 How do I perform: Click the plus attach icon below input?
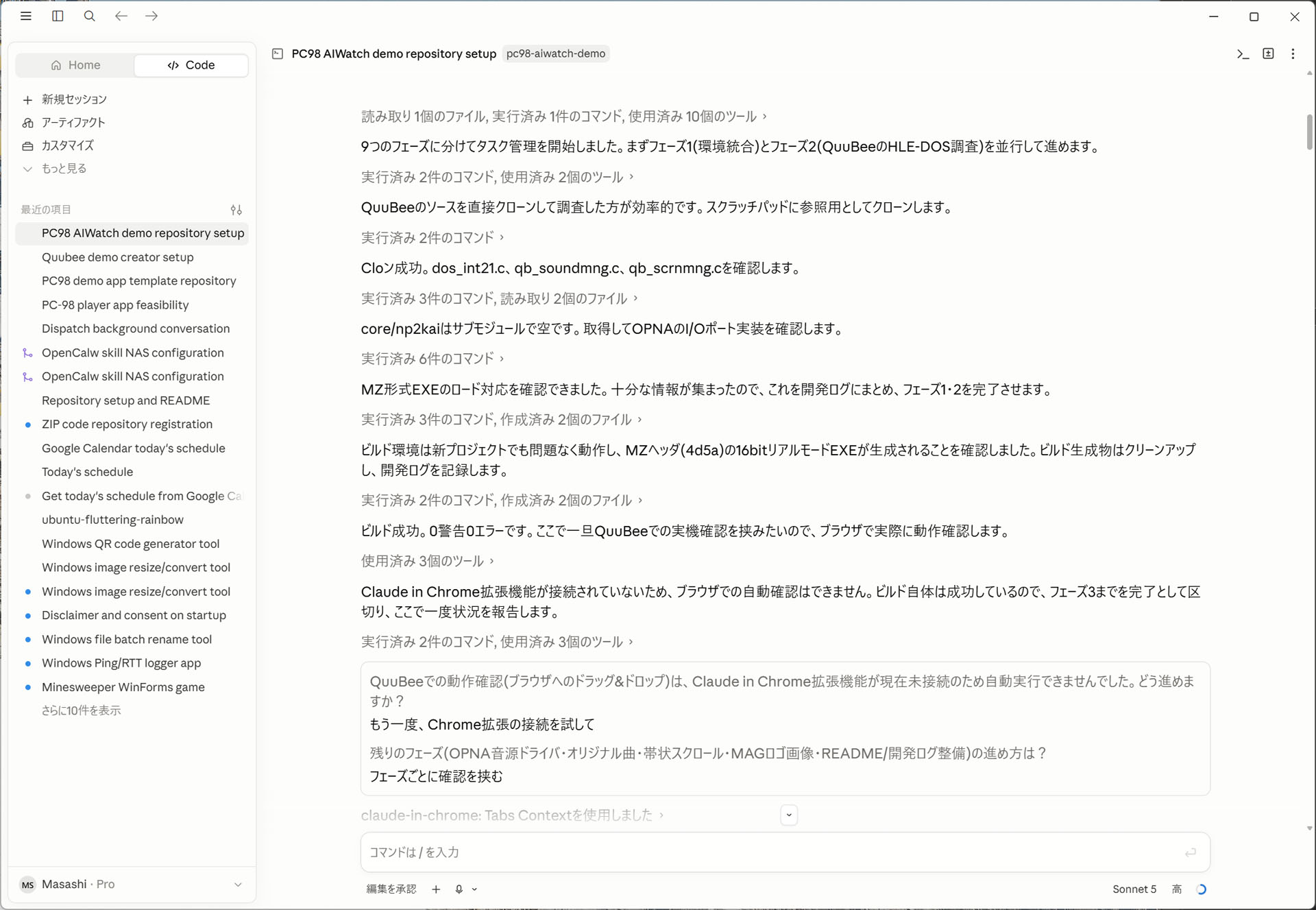(x=436, y=889)
